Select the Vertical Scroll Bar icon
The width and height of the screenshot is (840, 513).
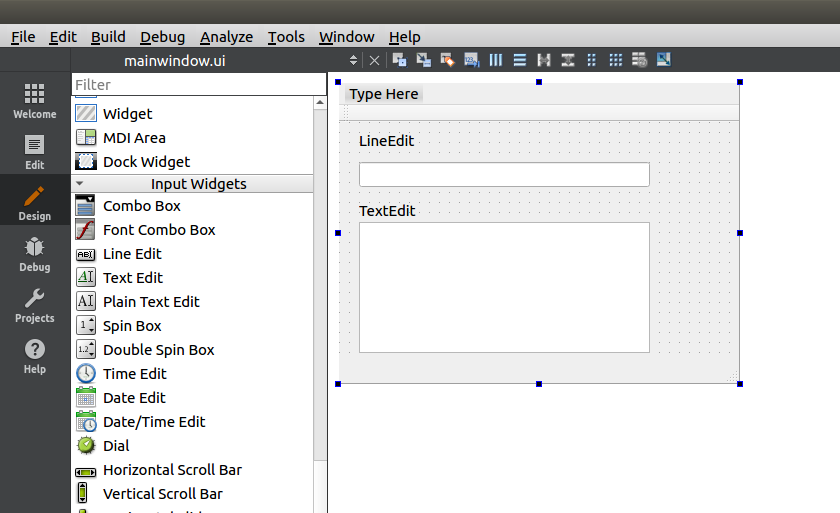click(82, 493)
